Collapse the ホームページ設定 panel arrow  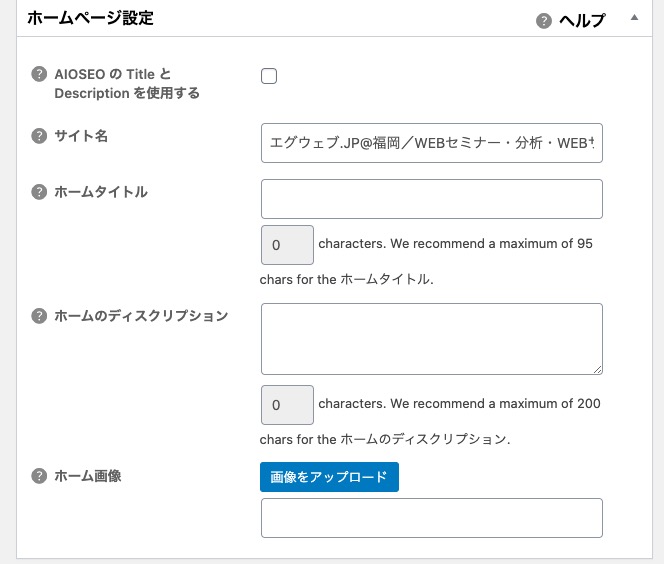point(633,18)
